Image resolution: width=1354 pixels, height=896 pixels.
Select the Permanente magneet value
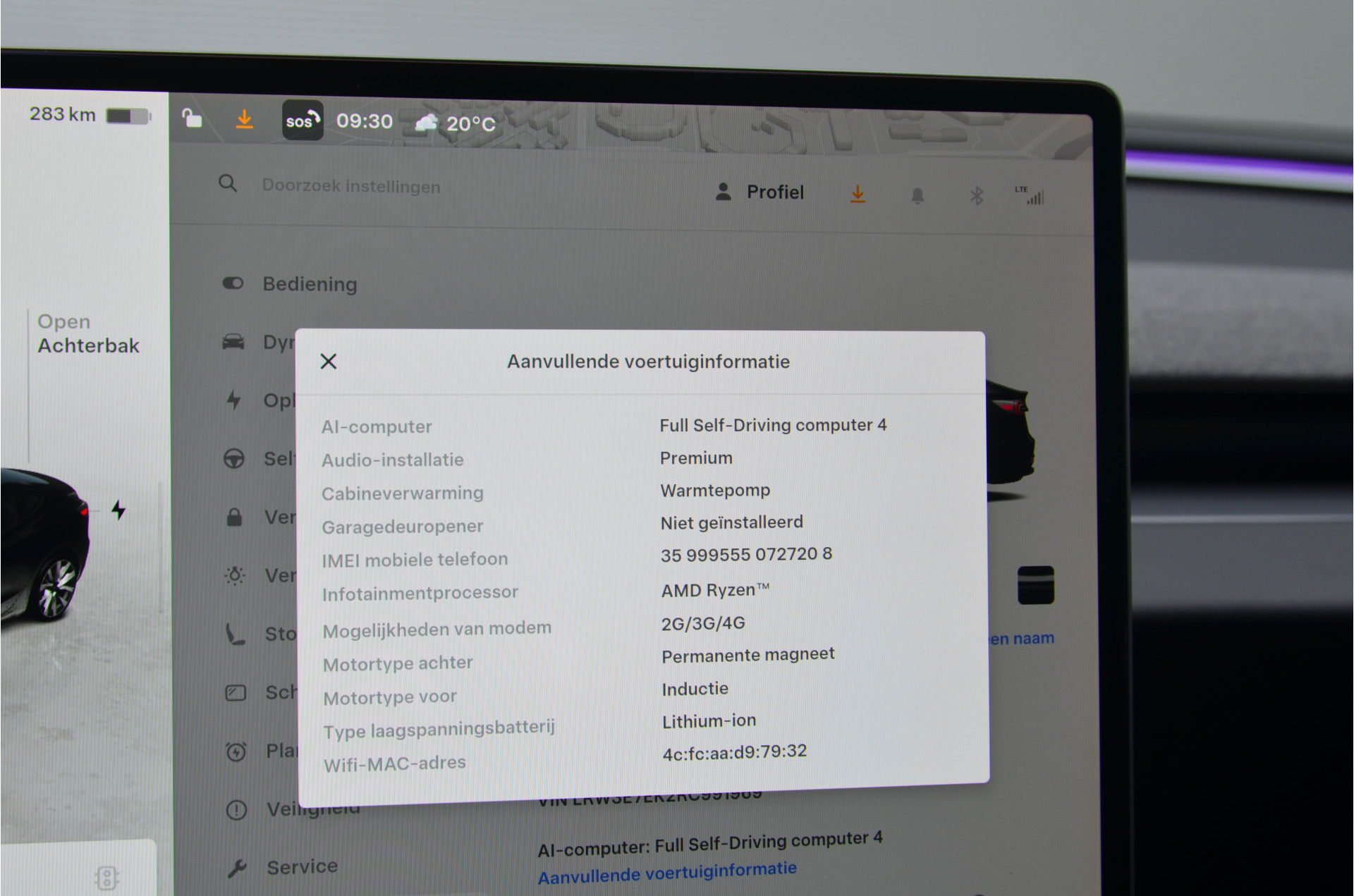(x=748, y=655)
